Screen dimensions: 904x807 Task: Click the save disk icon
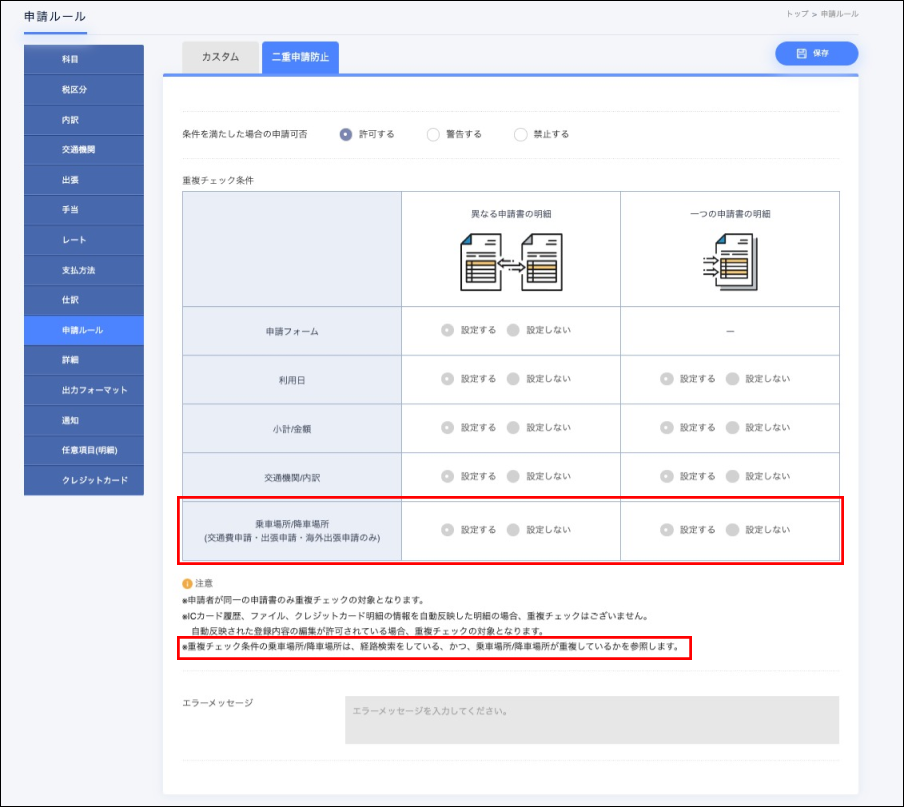coord(801,54)
